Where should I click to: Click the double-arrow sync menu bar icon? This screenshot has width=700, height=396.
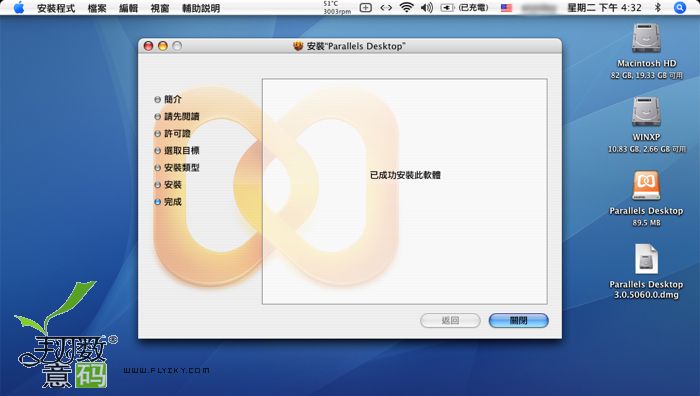(386, 8)
